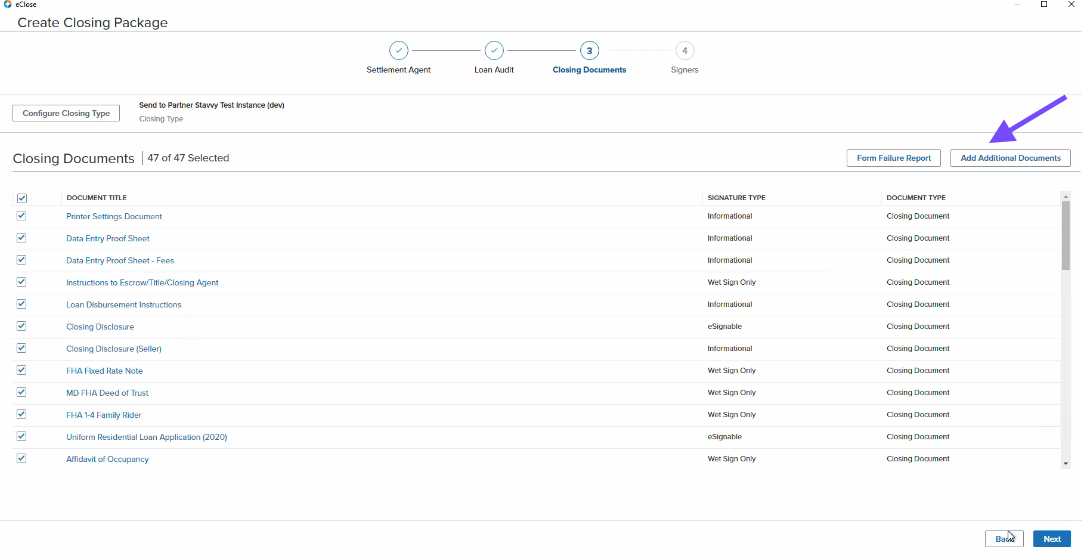1082x557 pixels.
Task: Open MD FHA Deed of Trust link
Action: coord(107,393)
